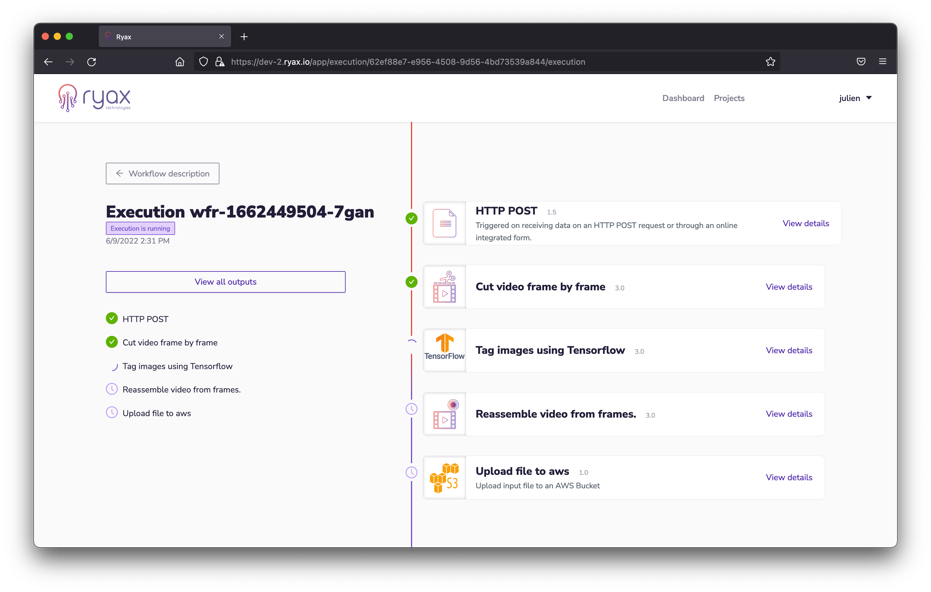The height and width of the screenshot is (592, 931).
Task: Go to browser home page
Action: 180,62
